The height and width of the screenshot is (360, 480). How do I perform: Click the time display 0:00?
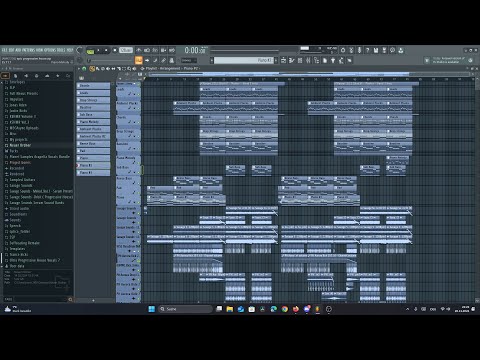pyautogui.click(x=195, y=50)
